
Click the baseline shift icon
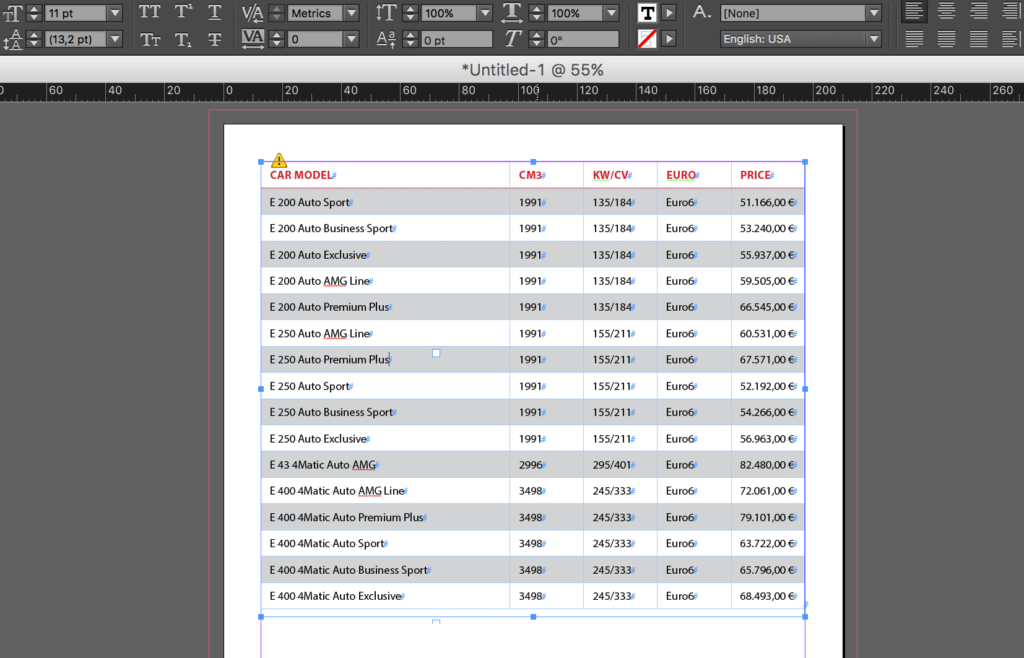coord(386,40)
